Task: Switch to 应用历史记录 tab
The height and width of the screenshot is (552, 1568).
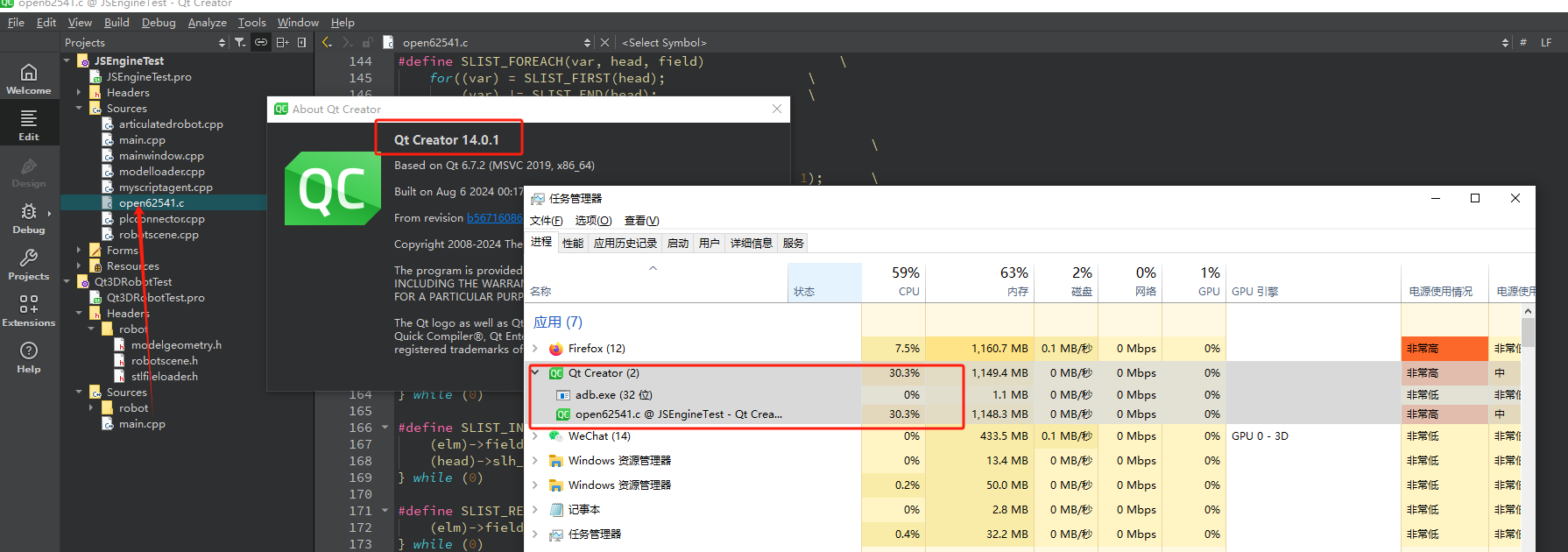Action: pos(625,244)
